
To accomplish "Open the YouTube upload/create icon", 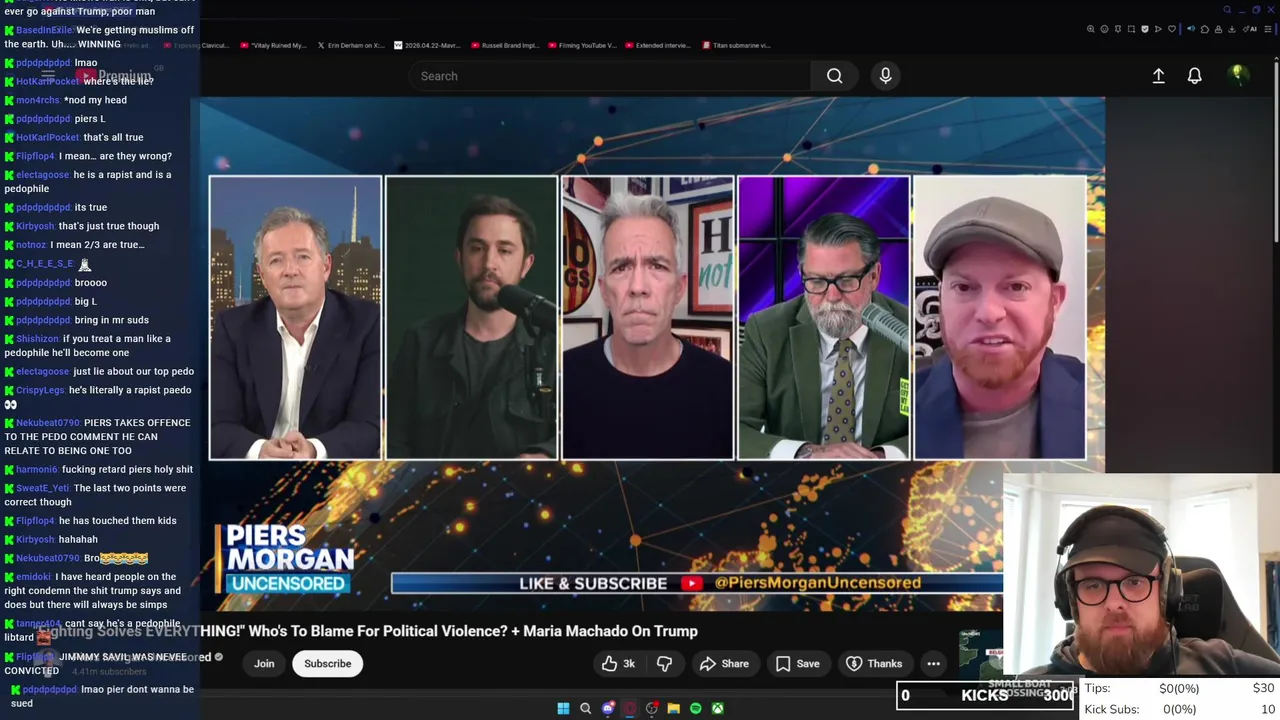I will click(x=1158, y=76).
